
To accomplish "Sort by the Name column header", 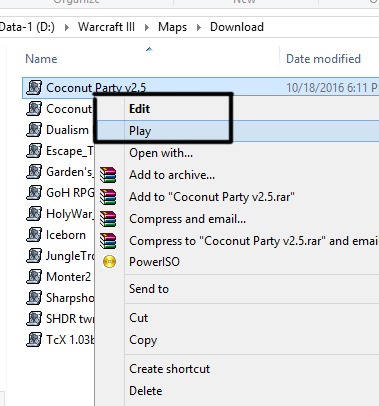I will coord(41,59).
